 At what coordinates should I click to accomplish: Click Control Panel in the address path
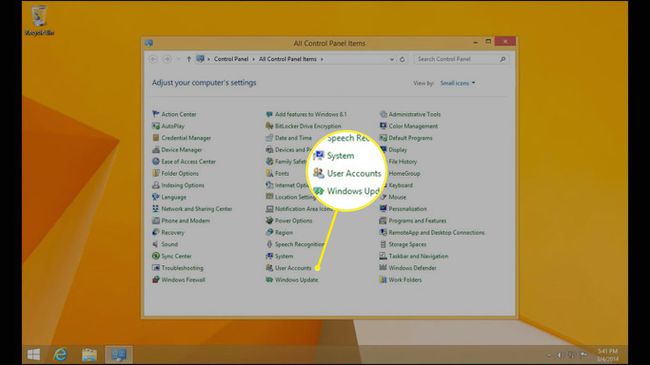(x=231, y=59)
